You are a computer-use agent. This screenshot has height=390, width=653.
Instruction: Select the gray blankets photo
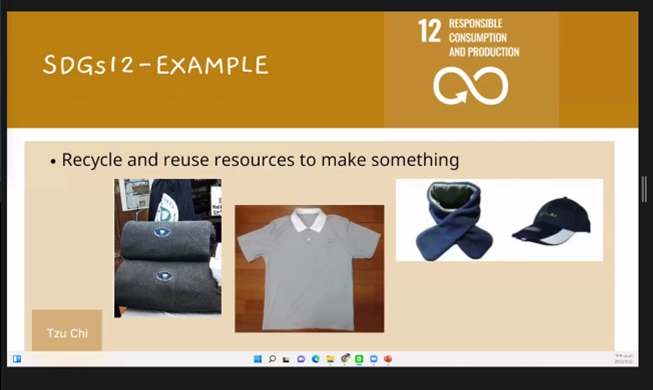tap(168, 248)
